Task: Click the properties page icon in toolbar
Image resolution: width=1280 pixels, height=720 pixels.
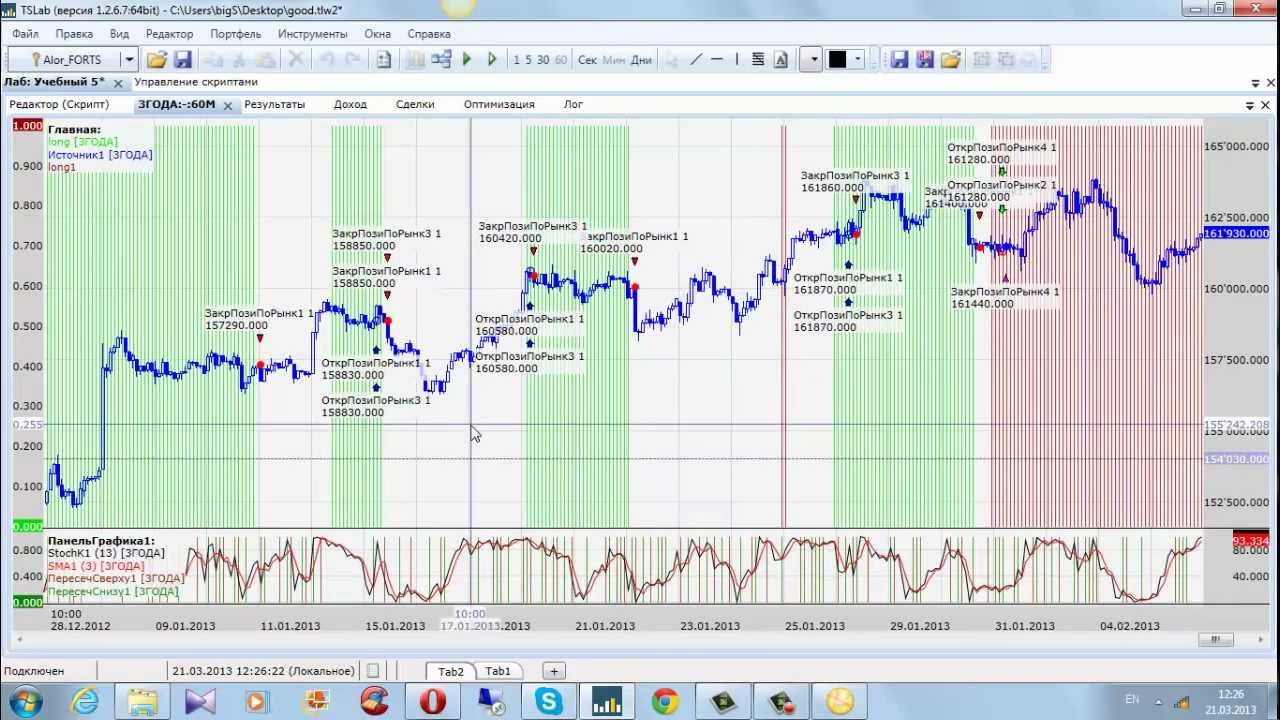Action: pos(384,60)
